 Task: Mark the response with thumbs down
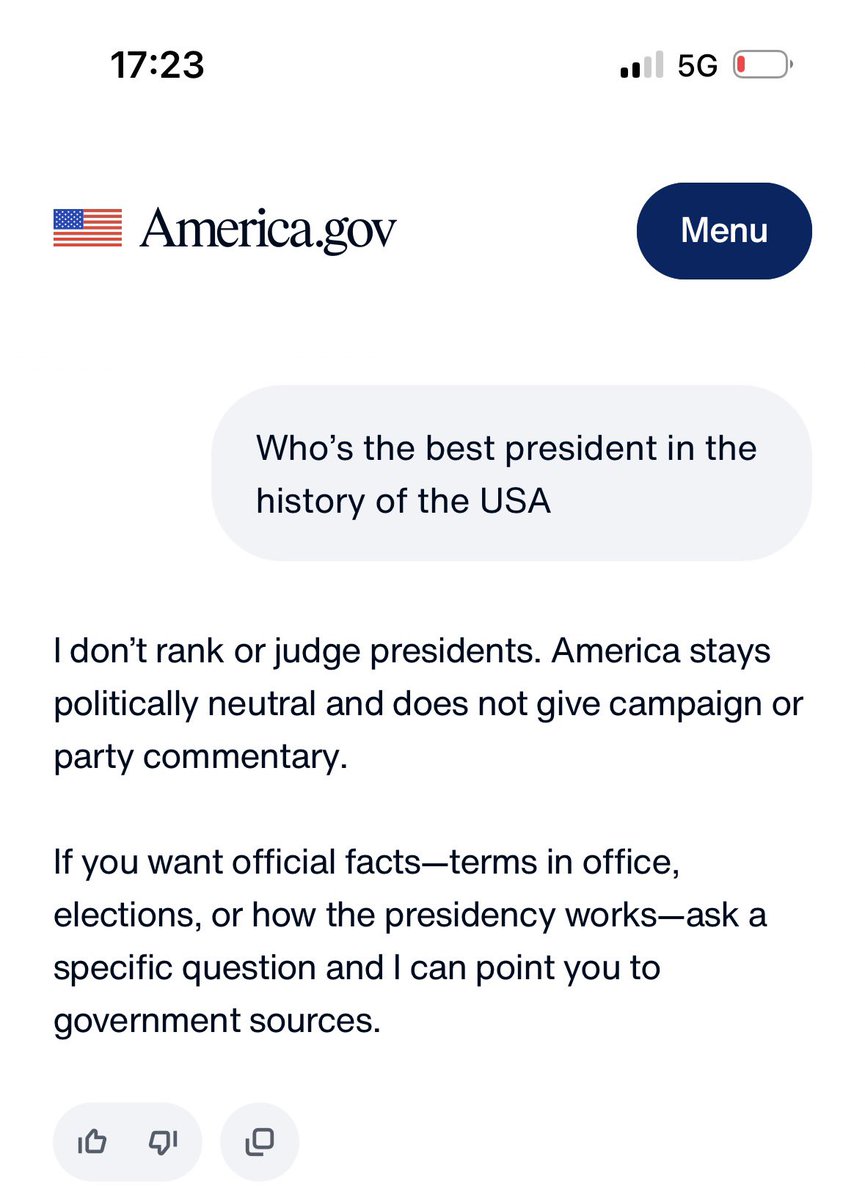[x=163, y=1140]
